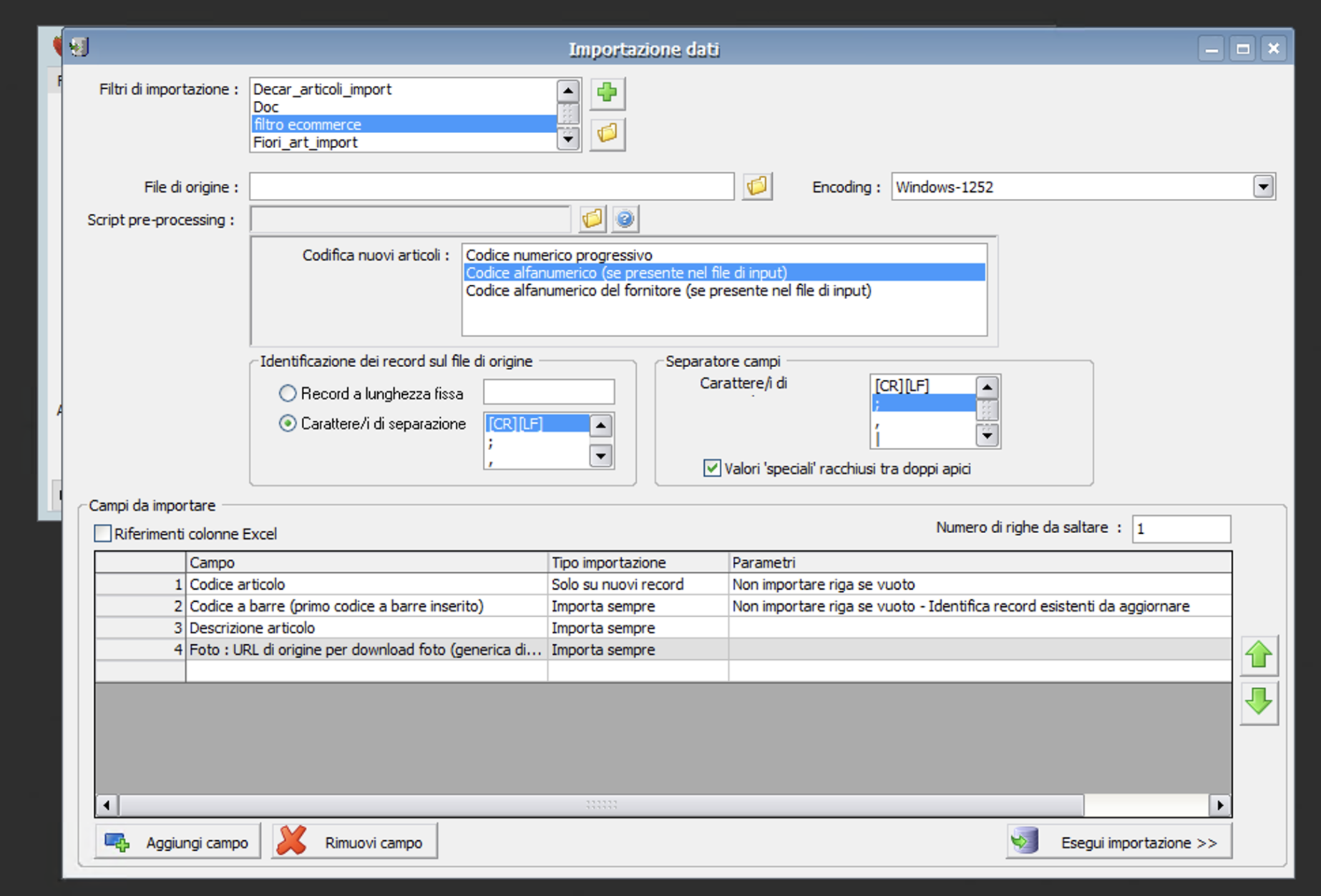Open import filter folder icon below plus
Viewport: 1321px width, 896px height.
tap(607, 134)
